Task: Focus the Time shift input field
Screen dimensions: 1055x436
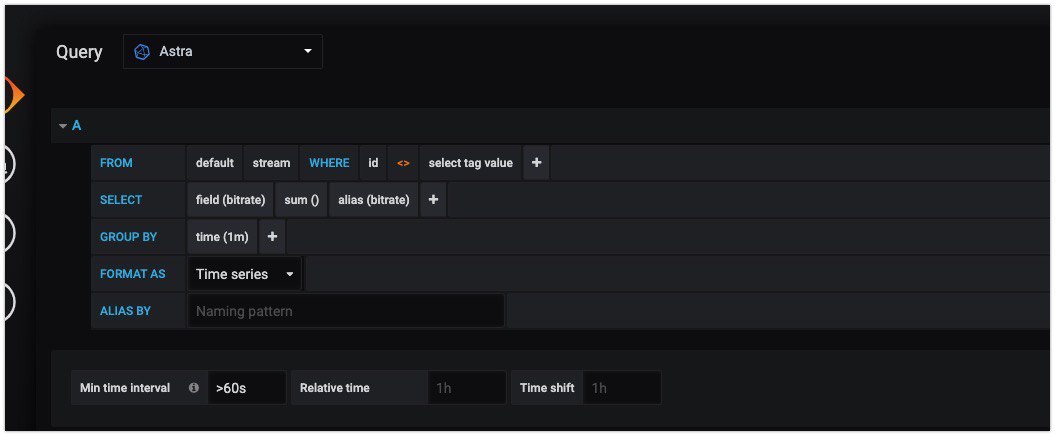Action: 622,388
